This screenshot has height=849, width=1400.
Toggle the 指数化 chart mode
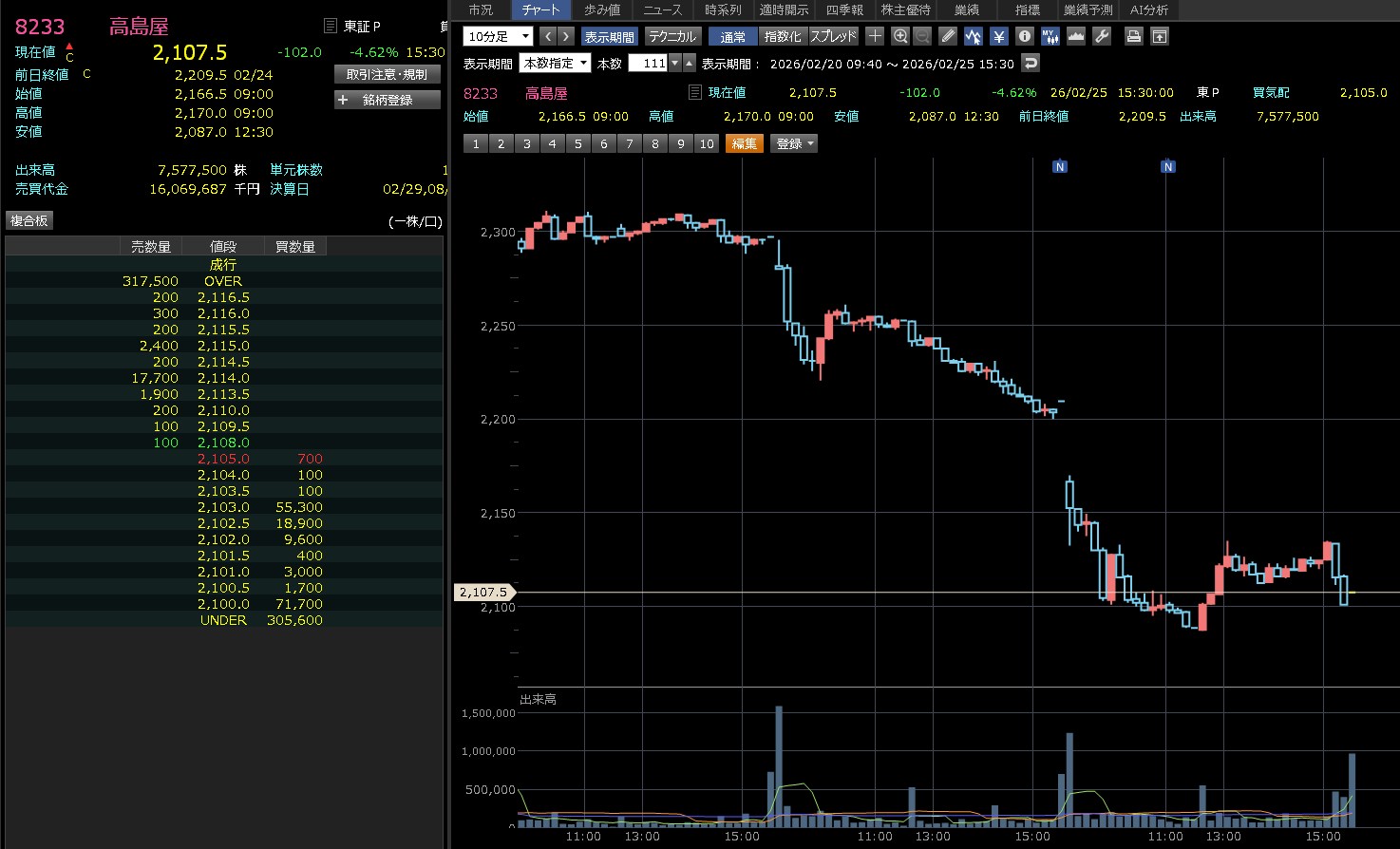(x=783, y=36)
